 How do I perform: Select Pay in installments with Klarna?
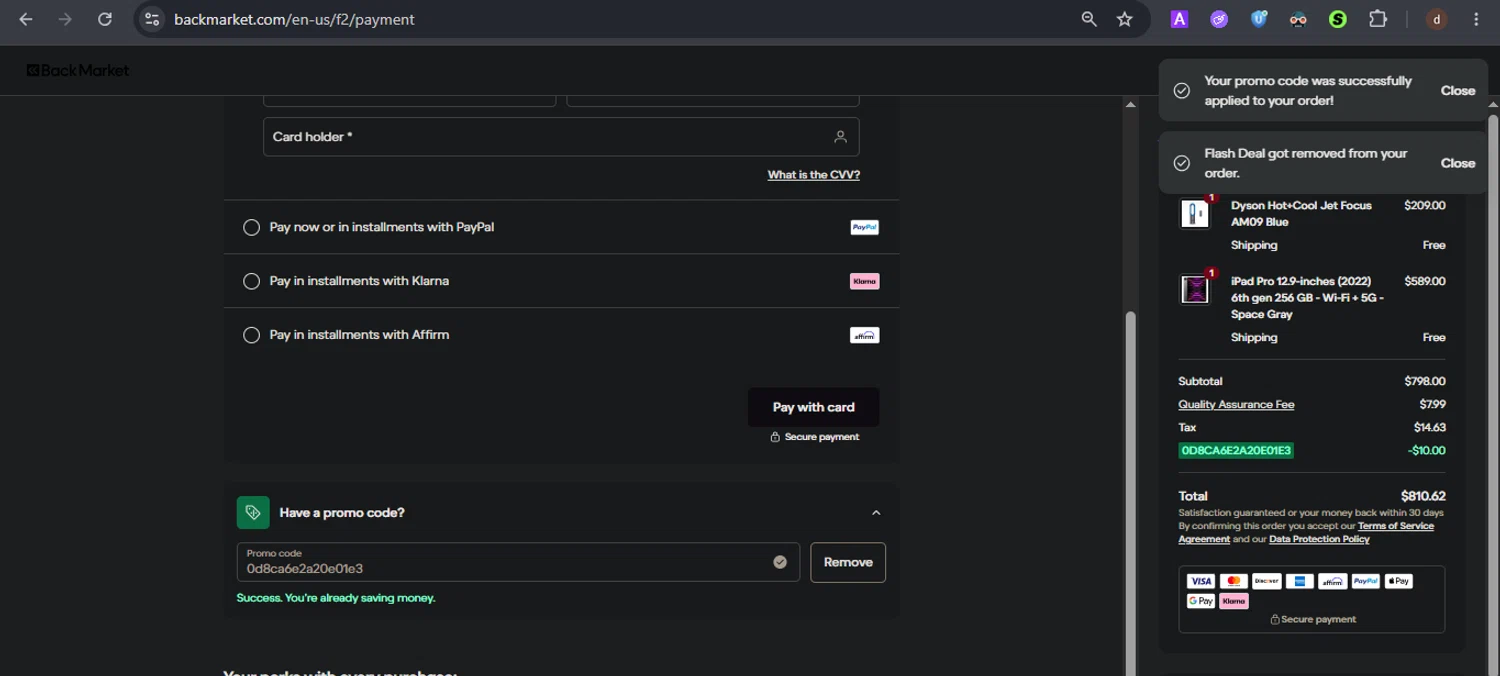[251, 281]
